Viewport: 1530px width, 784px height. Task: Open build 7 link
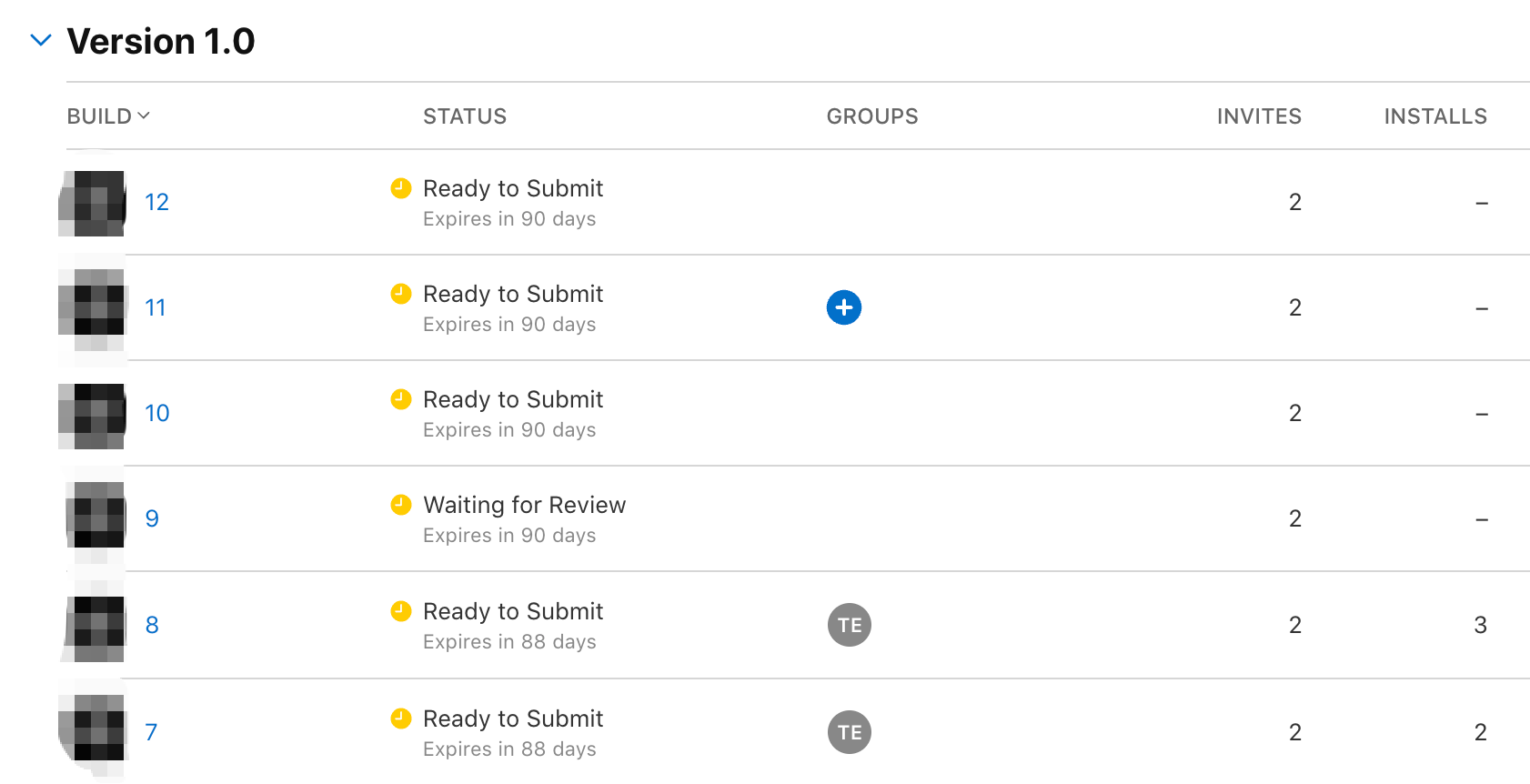(x=151, y=732)
